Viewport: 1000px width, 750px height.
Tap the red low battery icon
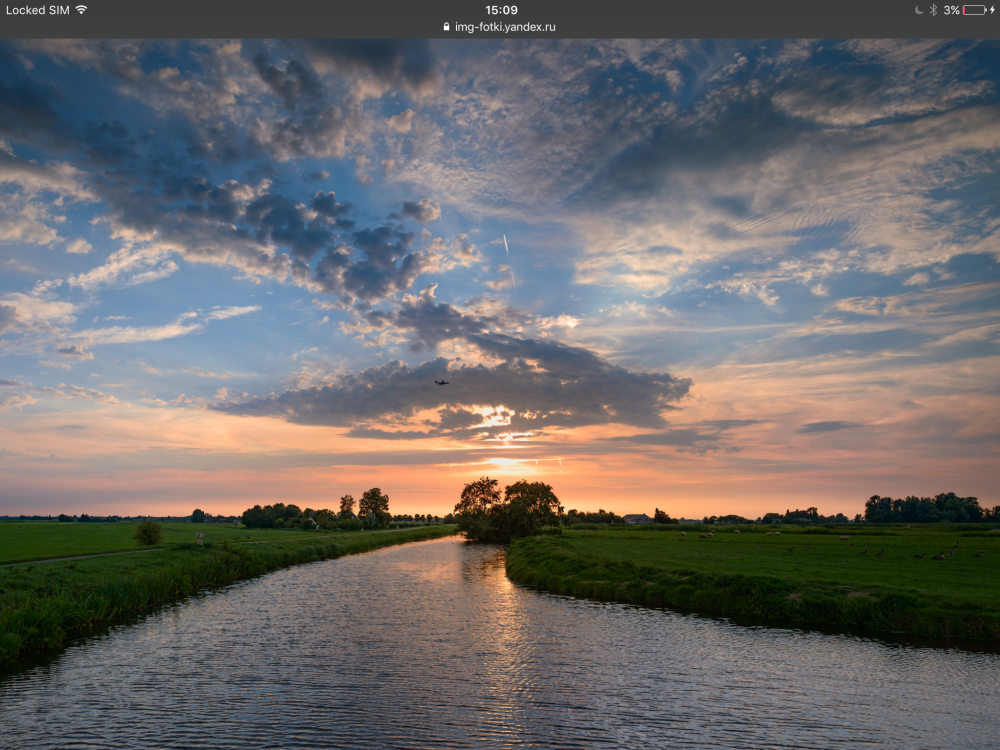coord(974,10)
